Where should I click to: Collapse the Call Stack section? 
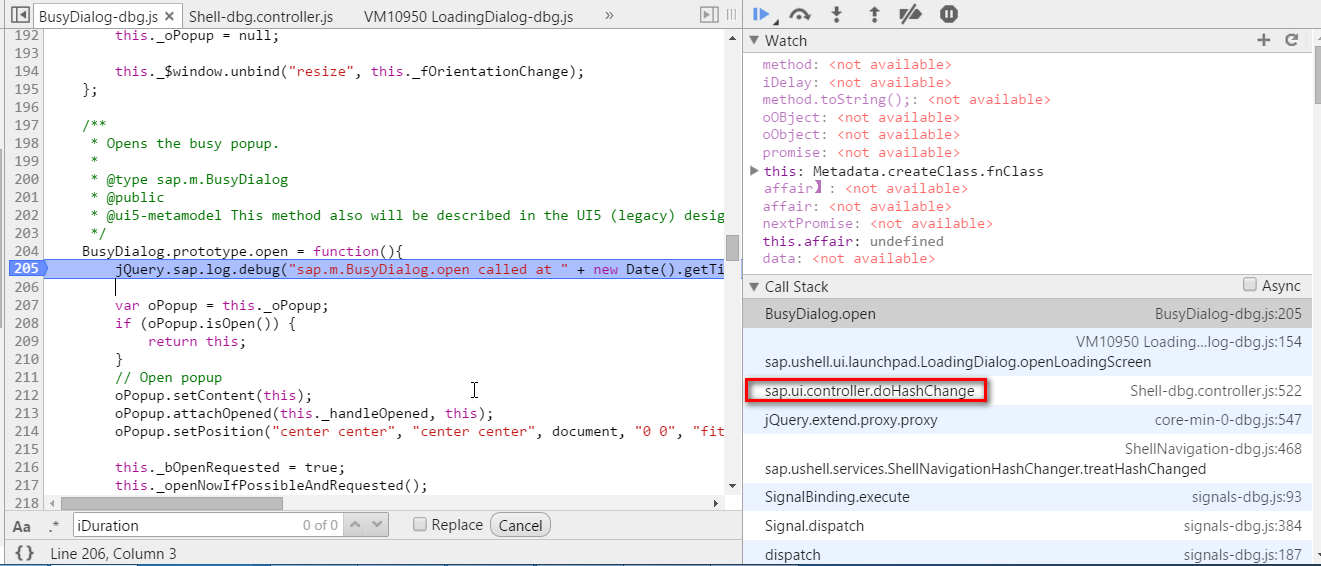755,286
